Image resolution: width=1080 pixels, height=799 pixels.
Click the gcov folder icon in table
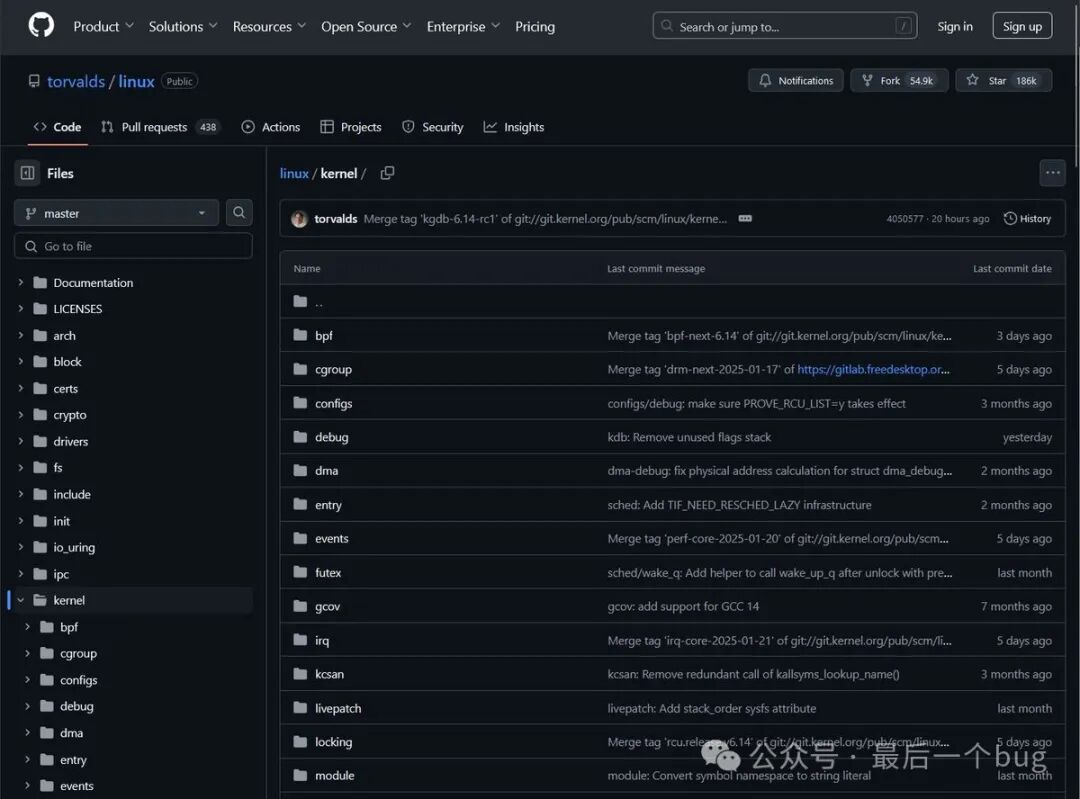coord(300,606)
